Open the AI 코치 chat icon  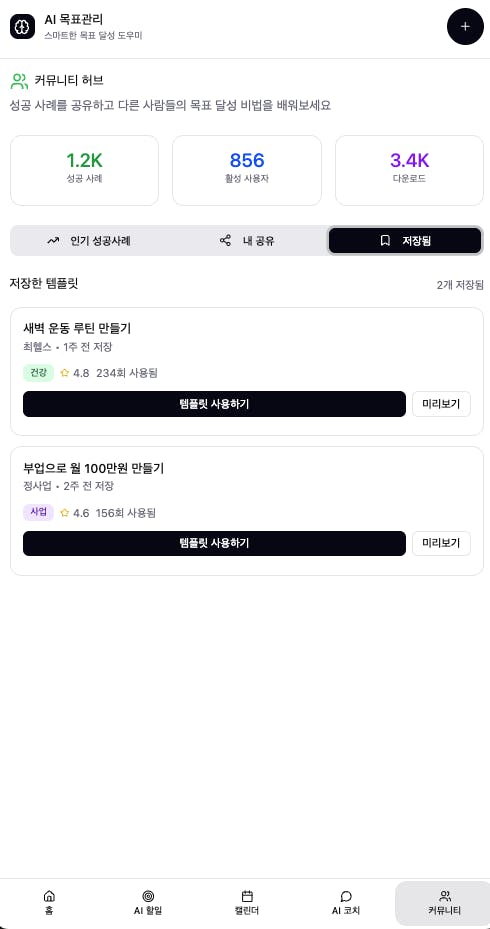pyautogui.click(x=346, y=896)
